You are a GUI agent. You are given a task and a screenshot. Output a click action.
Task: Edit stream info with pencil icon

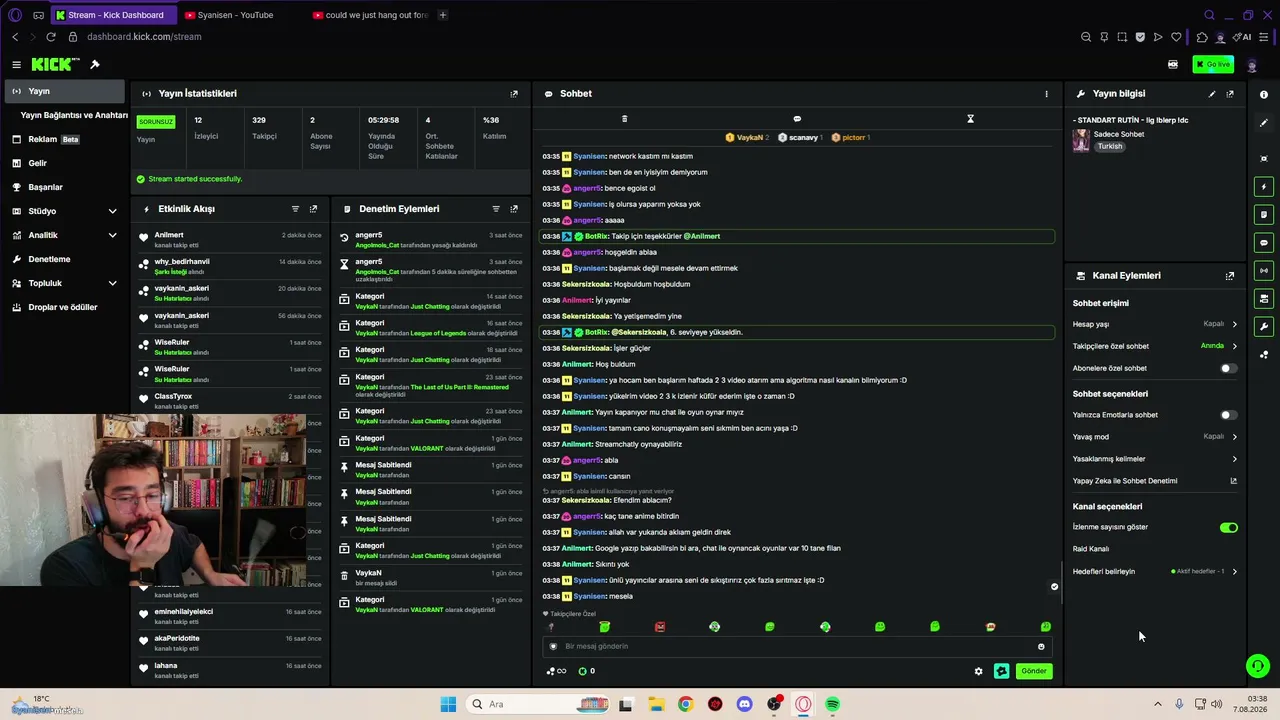pyautogui.click(x=1212, y=94)
